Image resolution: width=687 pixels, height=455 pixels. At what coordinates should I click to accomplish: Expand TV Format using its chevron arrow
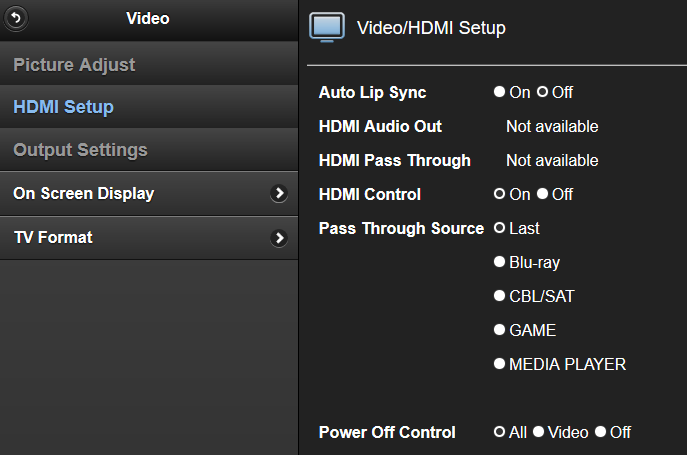[279, 238]
